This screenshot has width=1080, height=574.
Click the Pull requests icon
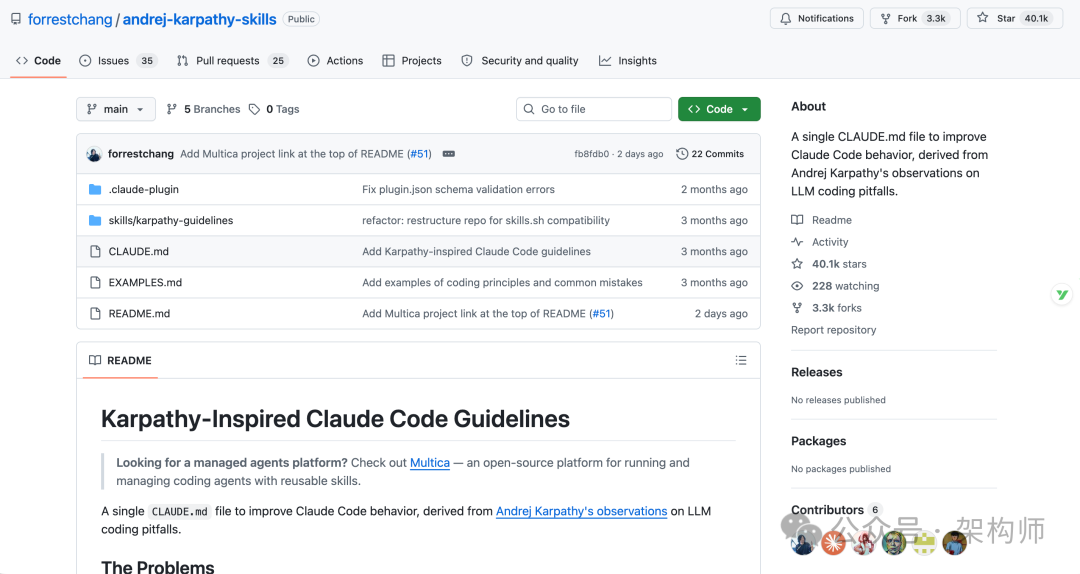(x=183, y=61)
